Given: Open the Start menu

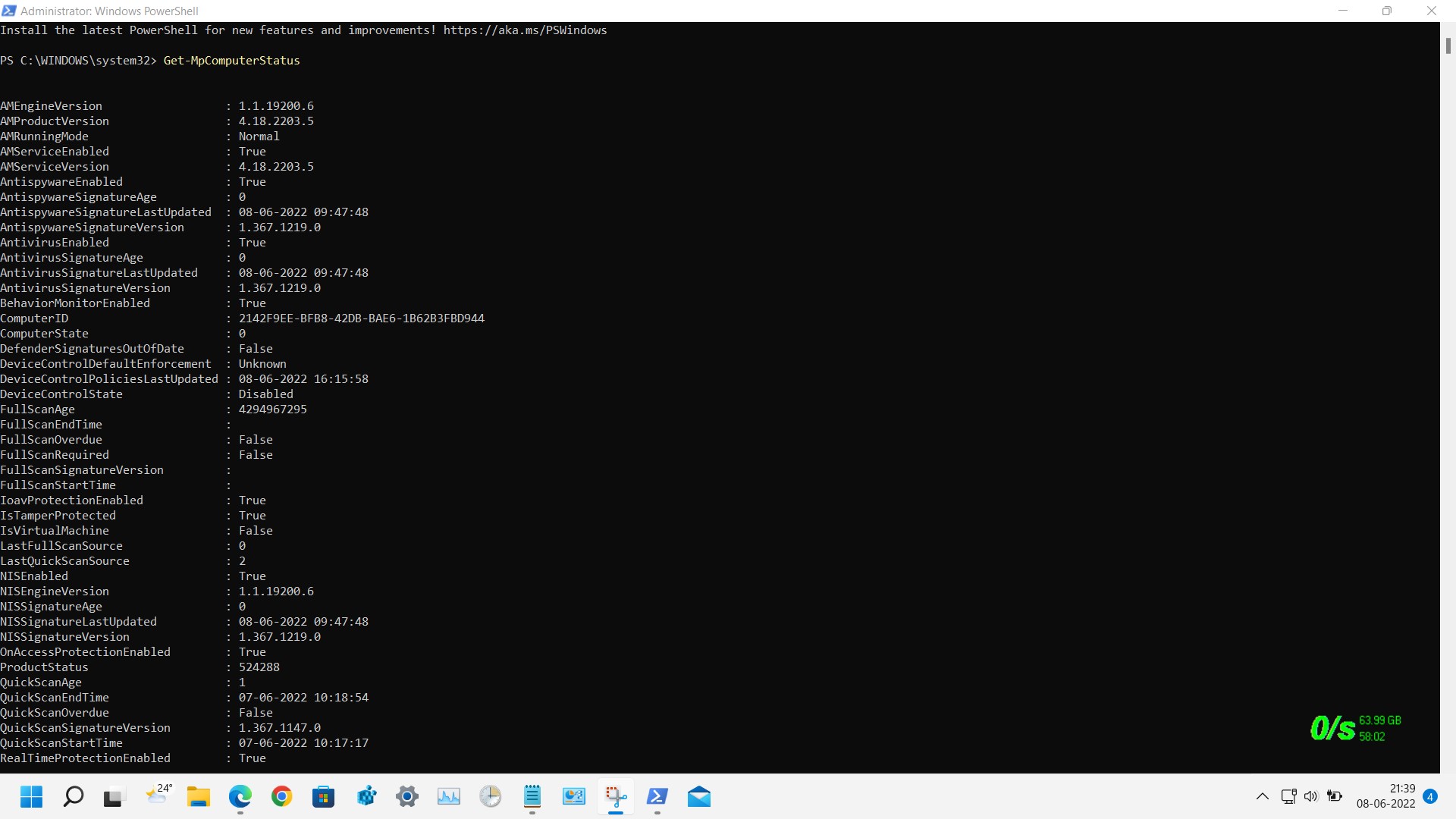Looking at the screenshot, I should (32, 797).
